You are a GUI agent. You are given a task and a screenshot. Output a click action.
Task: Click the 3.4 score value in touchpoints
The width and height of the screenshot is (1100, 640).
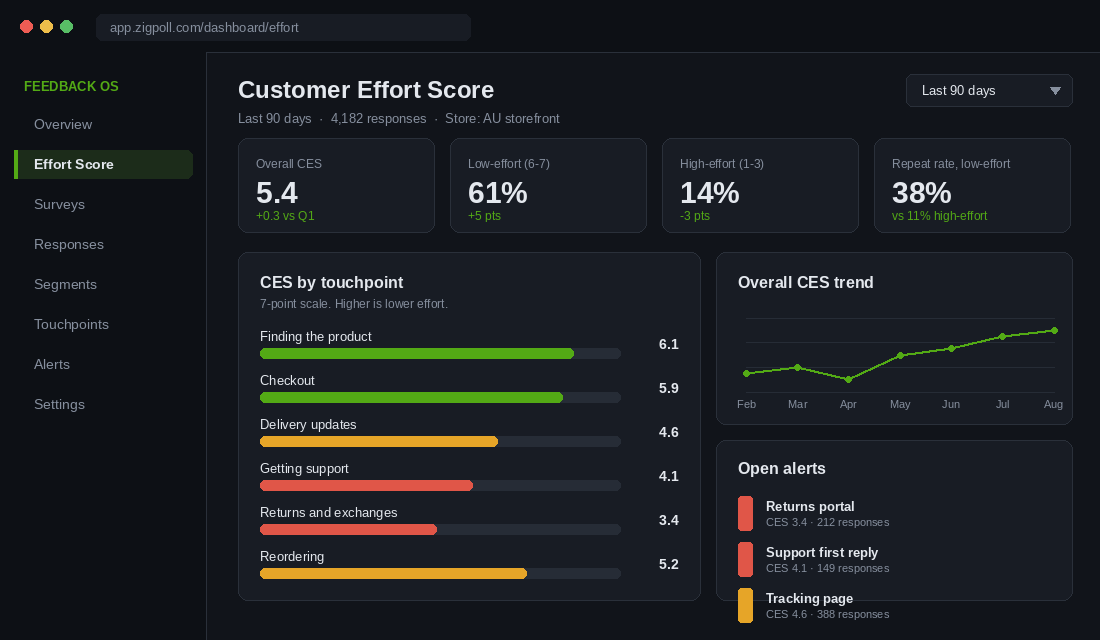pos(669,520)
